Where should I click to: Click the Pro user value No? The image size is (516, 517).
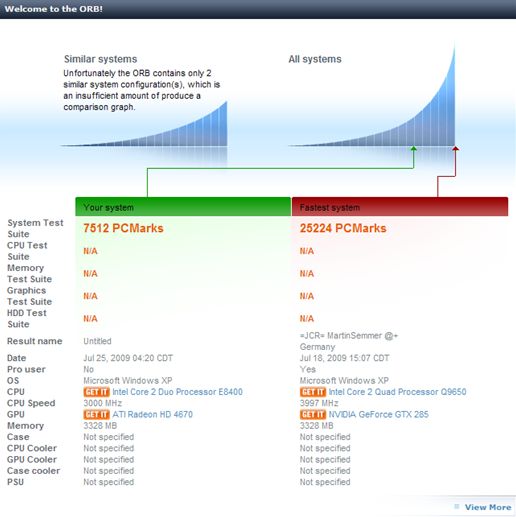point(88,369)
